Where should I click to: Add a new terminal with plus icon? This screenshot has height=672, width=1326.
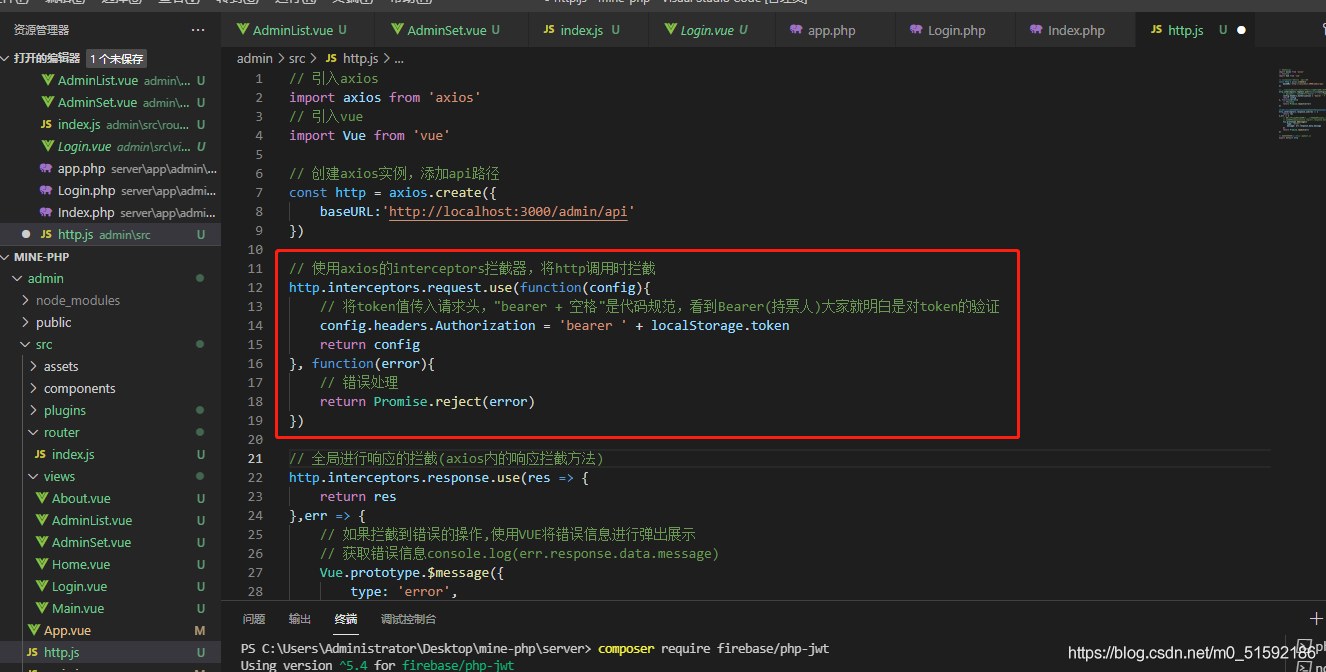point(1316,619)
